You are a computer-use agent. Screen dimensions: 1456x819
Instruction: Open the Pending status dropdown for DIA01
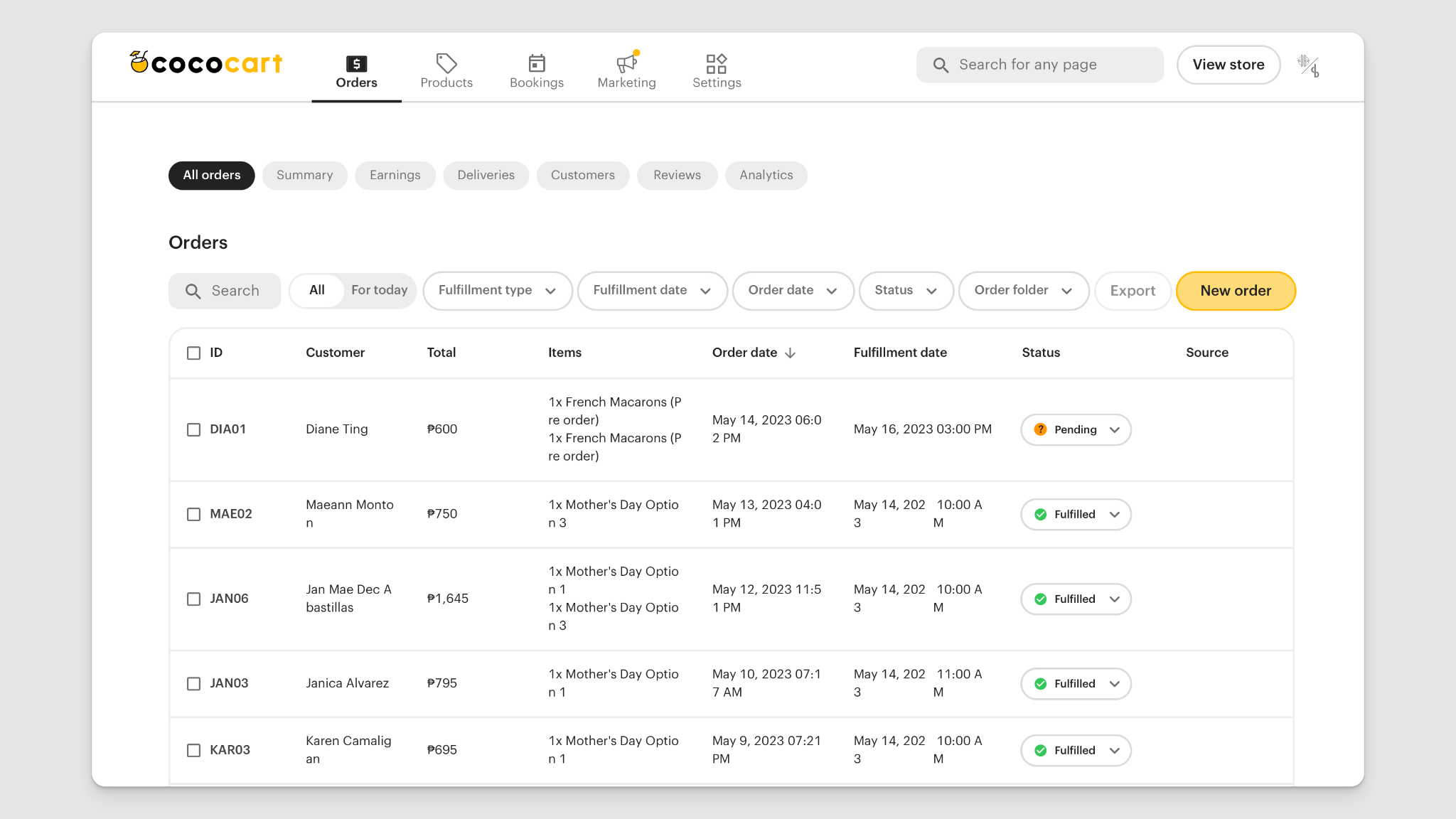pos(1075,429)
